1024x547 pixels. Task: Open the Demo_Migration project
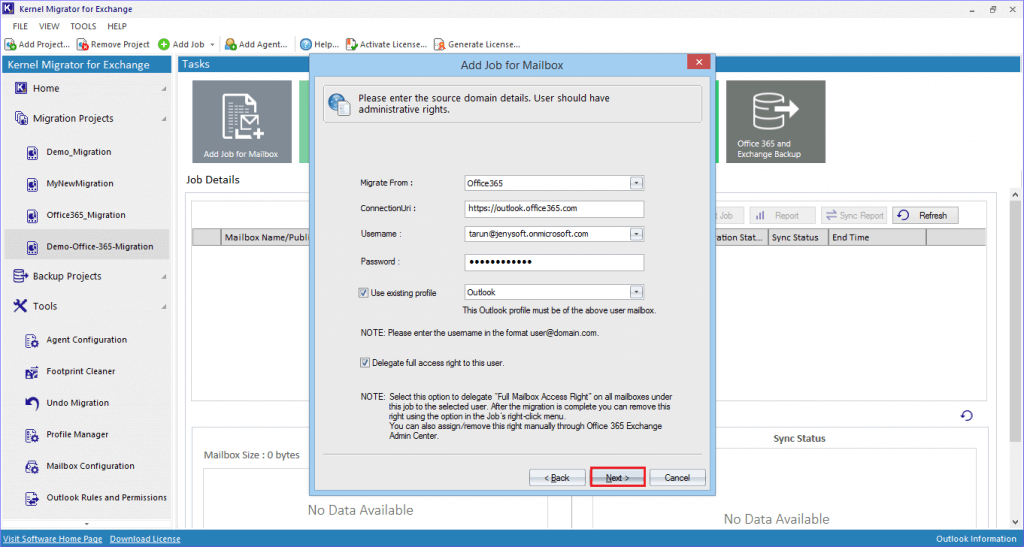click(x=78, y=152)
